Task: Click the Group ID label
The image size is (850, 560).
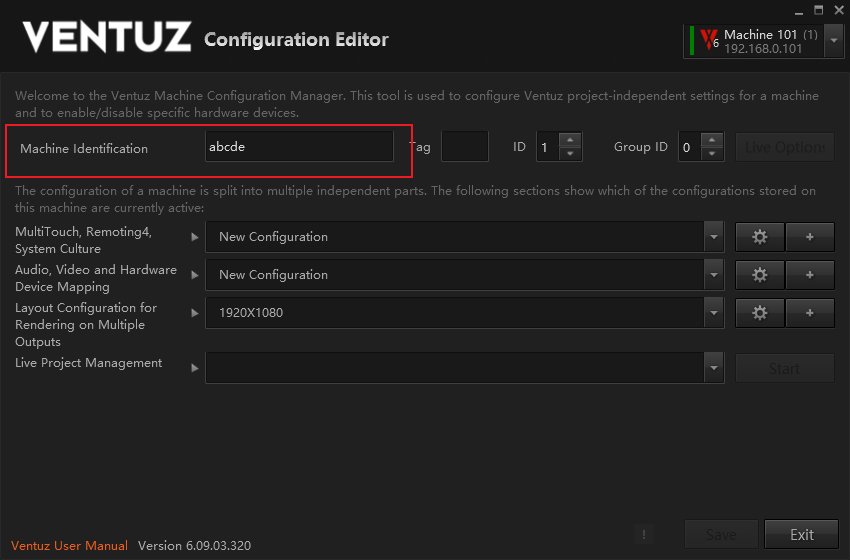Action: point(640,147)
